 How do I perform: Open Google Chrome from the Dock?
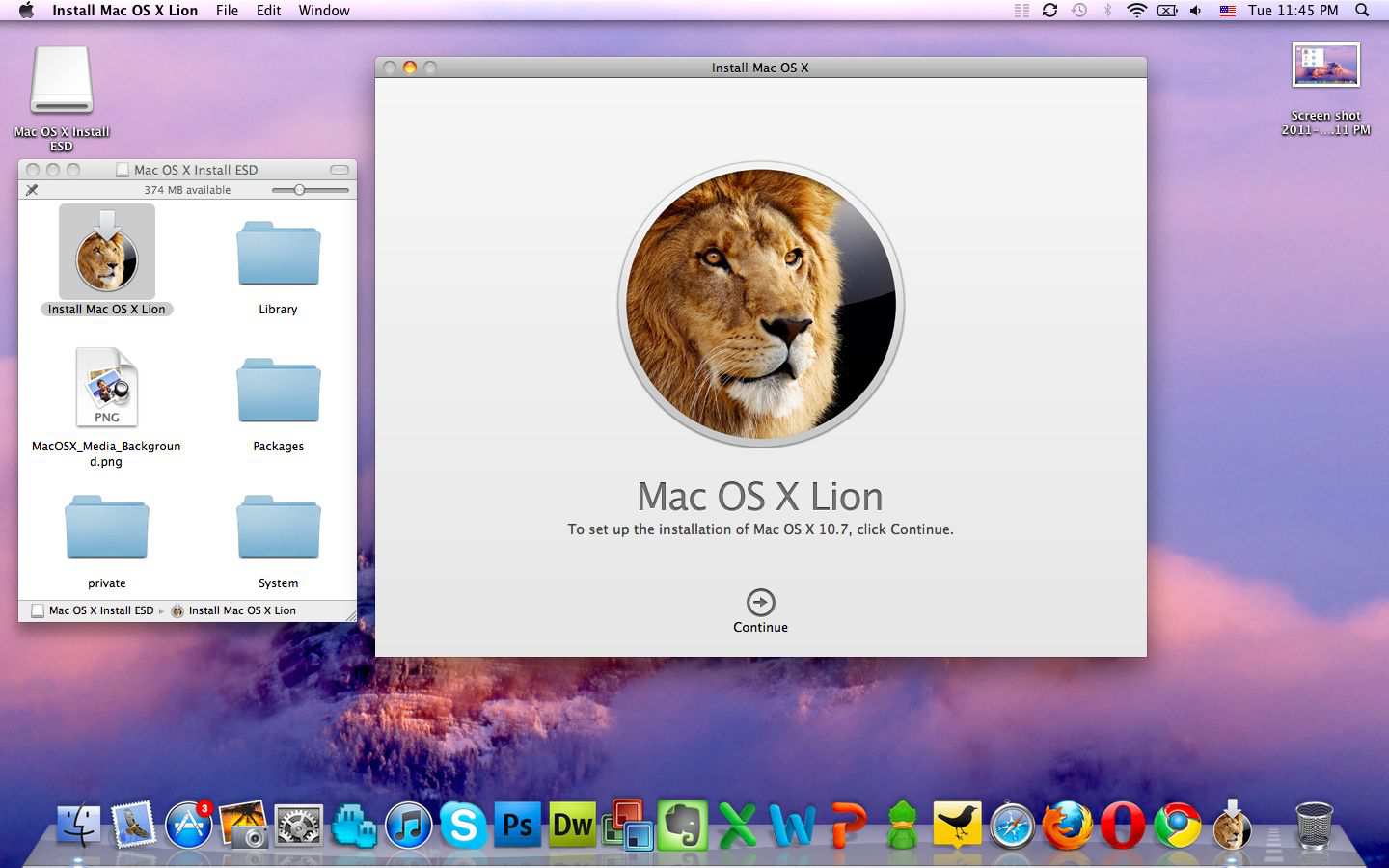[x=1178, y=827]
